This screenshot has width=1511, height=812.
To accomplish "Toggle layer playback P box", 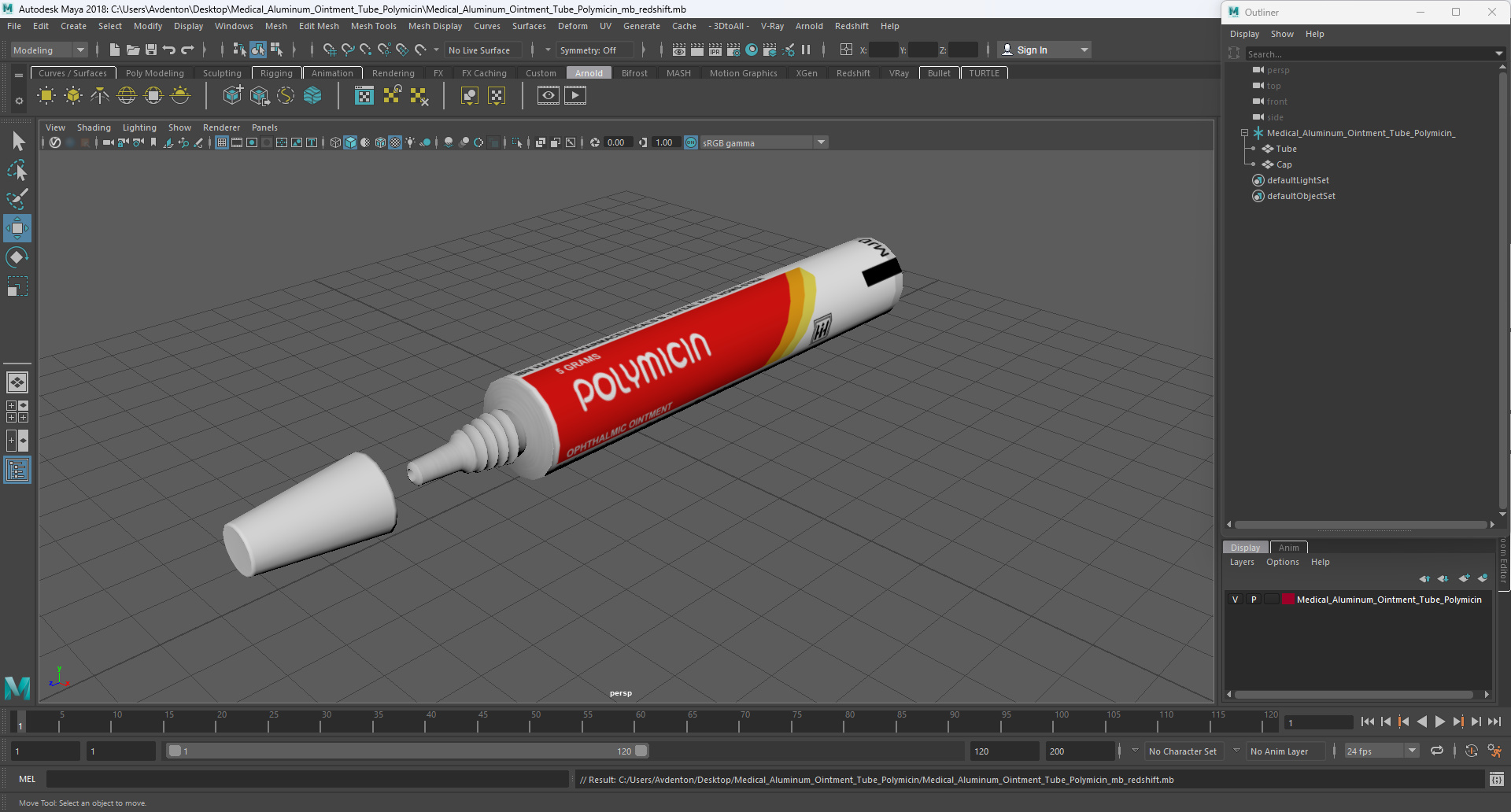I will (x=1254, y=600).
